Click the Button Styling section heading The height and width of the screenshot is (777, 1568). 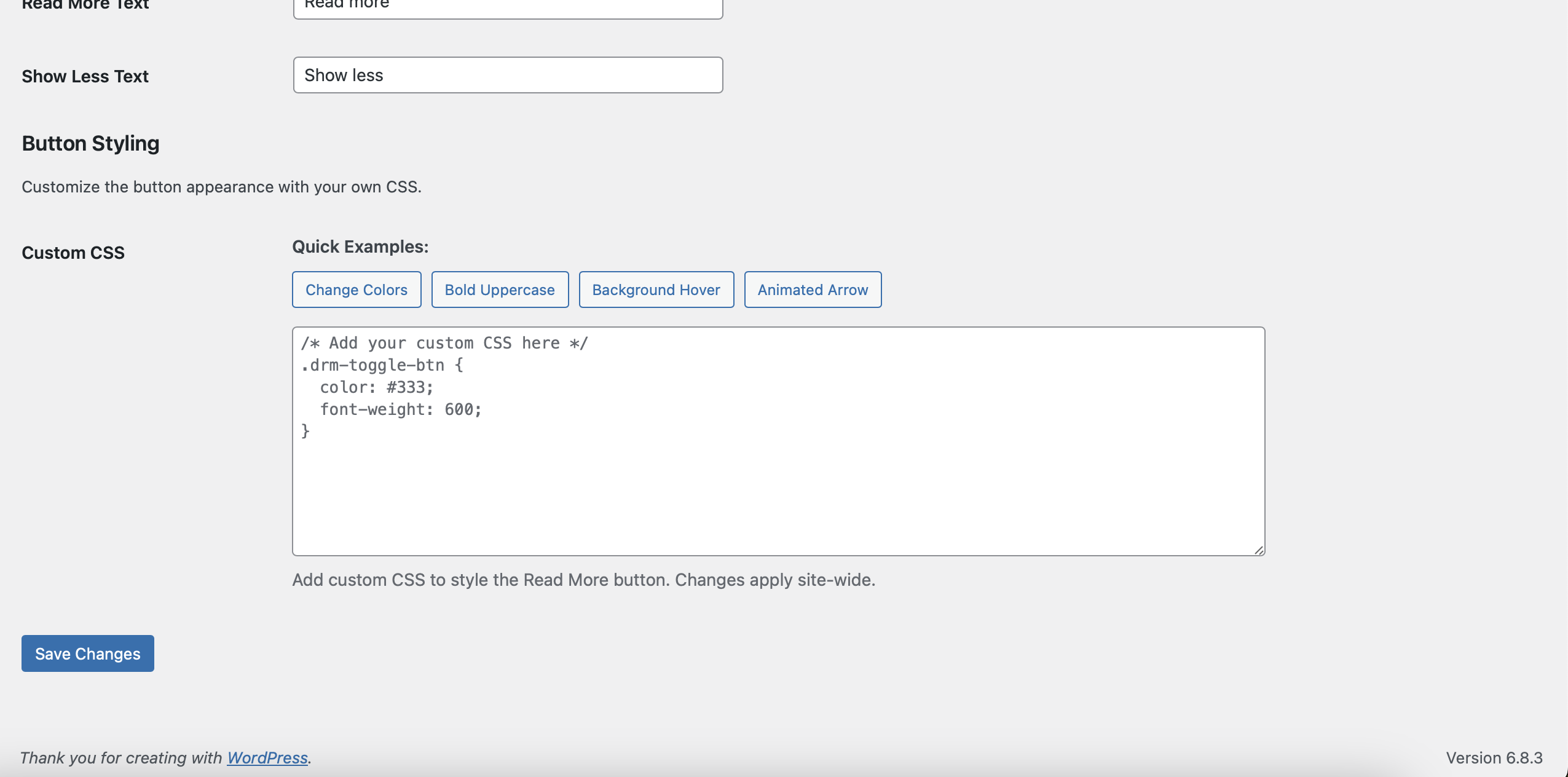point(90,143)
